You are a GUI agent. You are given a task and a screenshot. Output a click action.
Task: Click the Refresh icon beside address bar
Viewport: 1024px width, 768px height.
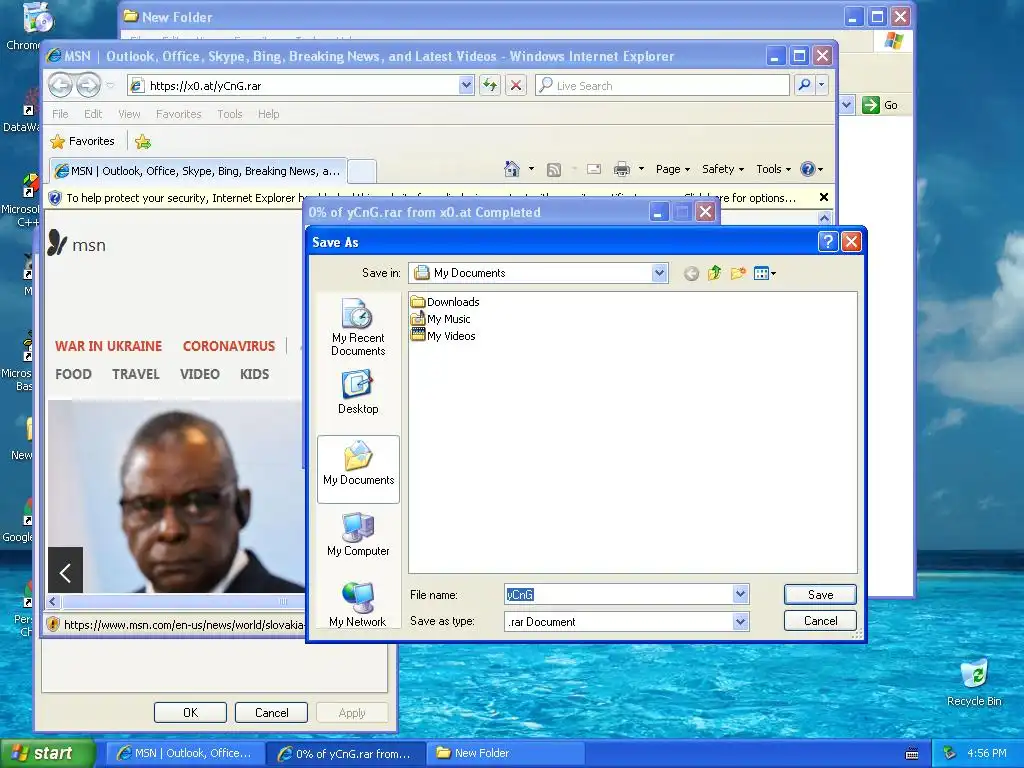point(490,85)
